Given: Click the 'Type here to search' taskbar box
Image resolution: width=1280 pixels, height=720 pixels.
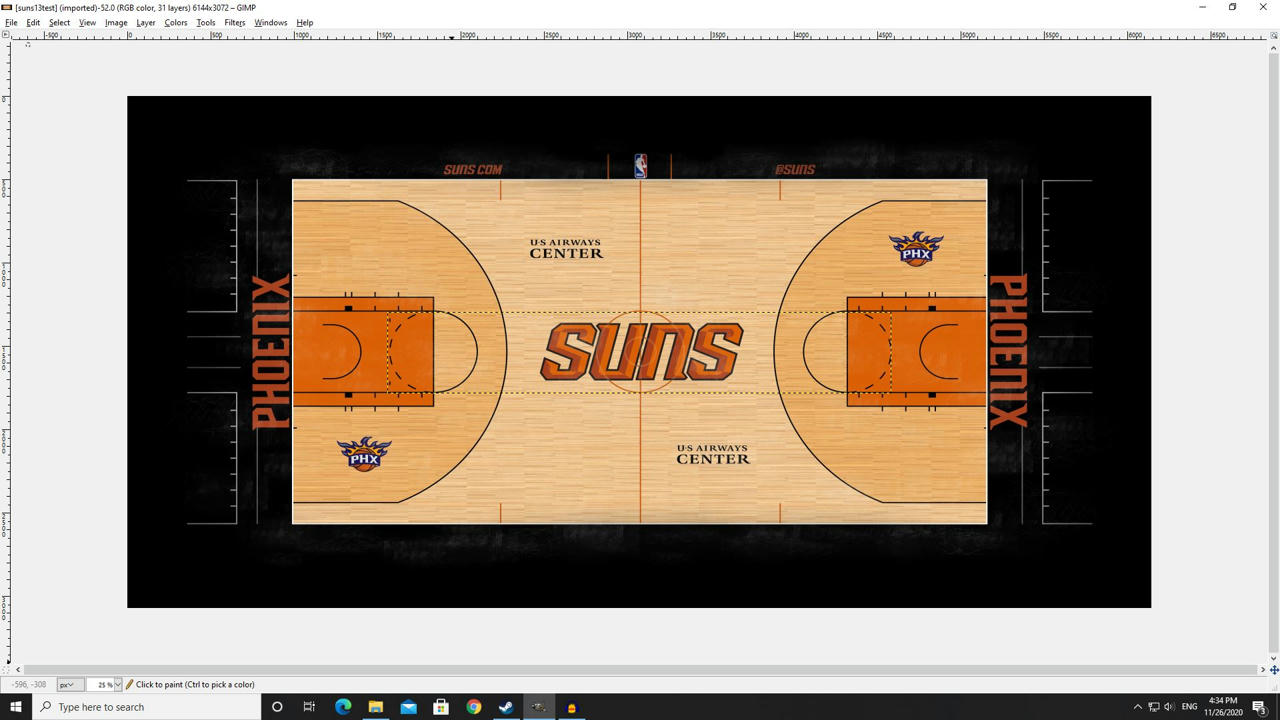Looking at the screenshot, I should (x=146, y=707).
